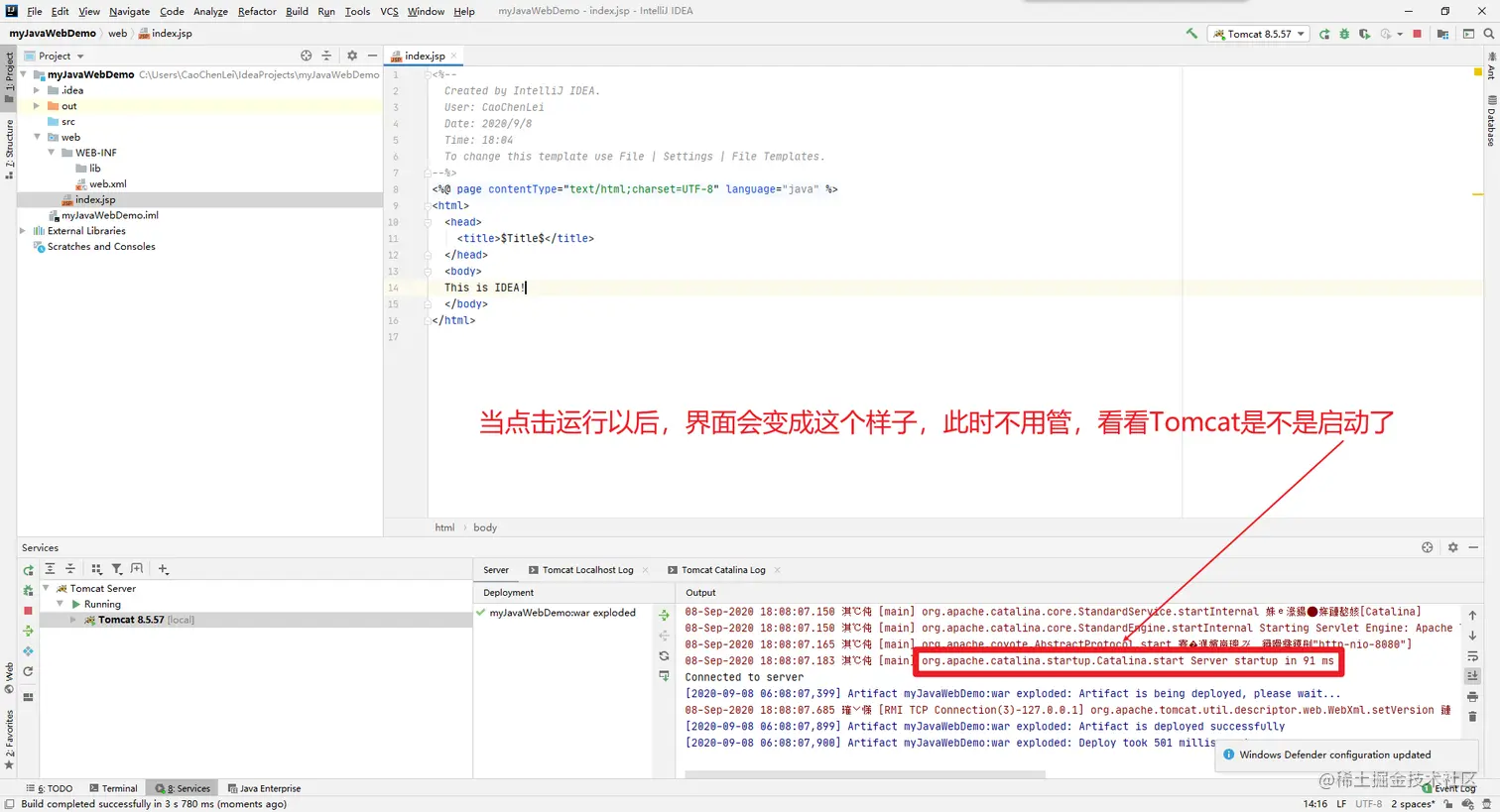
Task: Click the Group By icon in the Services toolbar
Action: tap(96, 569)
